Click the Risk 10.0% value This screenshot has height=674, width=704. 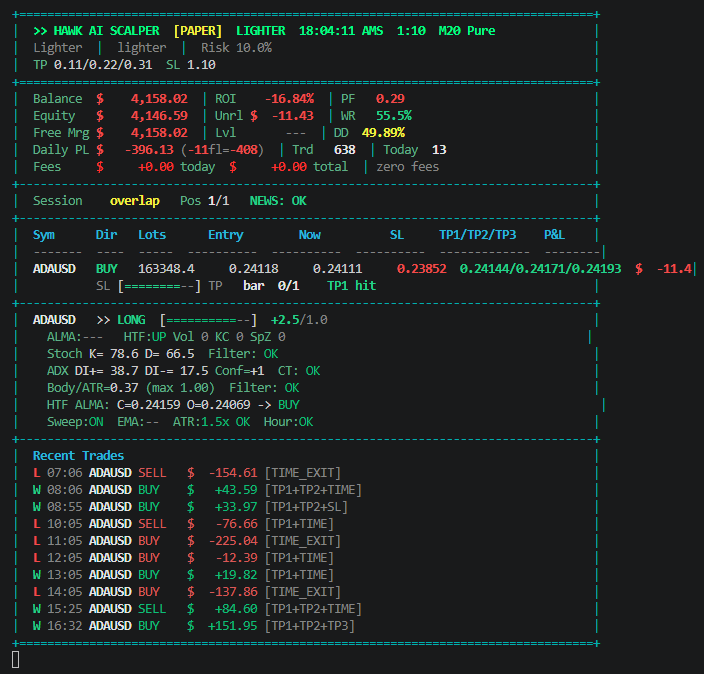[236, 48]
